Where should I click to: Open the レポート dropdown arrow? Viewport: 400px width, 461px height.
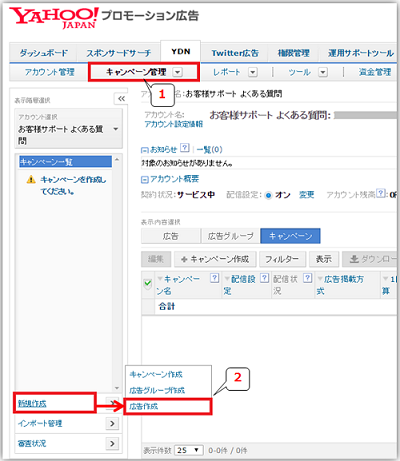click(x=253, y=72)
